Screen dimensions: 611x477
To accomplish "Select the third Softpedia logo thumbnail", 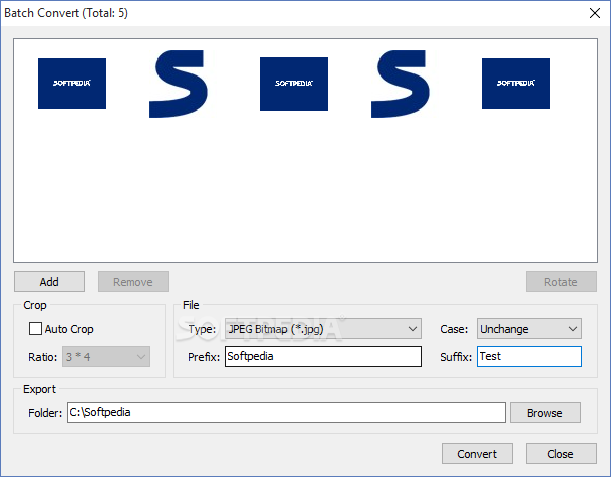I will coord(294,84).
